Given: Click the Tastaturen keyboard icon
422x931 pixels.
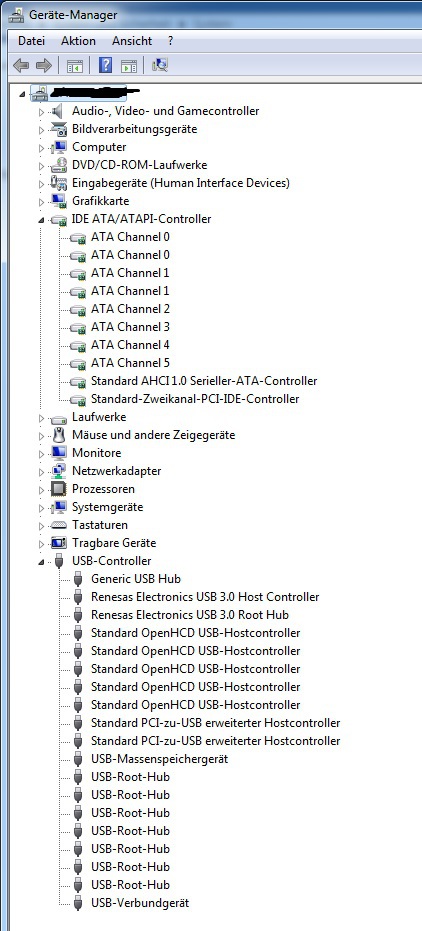Looking at the screenshot, I should (x=59, y=525).
